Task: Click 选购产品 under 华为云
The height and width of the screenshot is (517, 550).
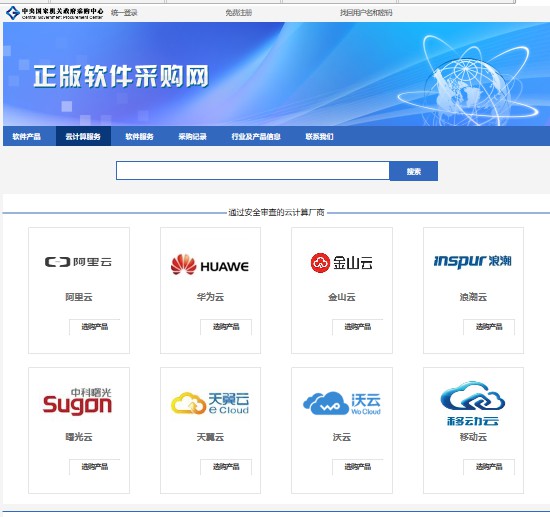Action: pyautogui.click(x=226, y=327)
